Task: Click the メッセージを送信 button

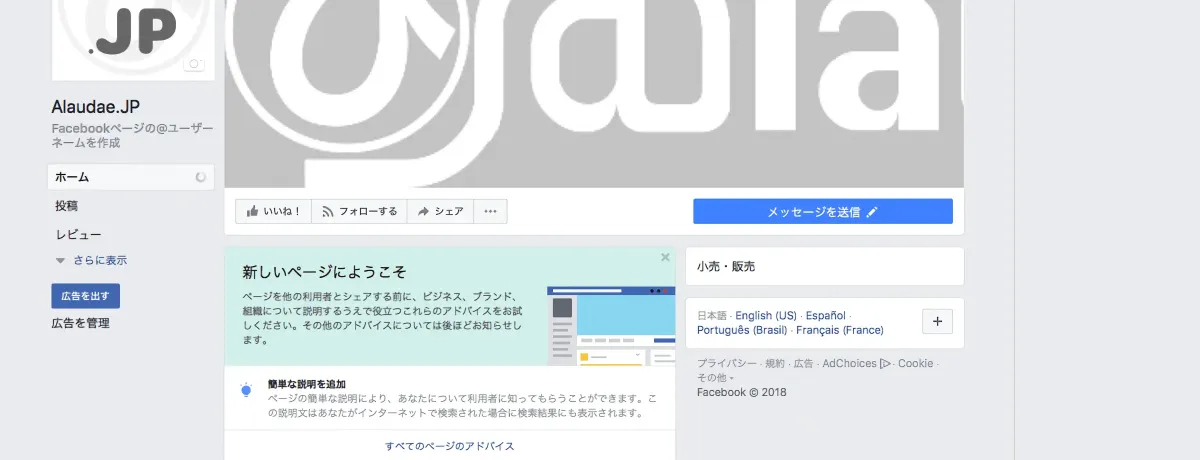Action: [x=822, y=212]
